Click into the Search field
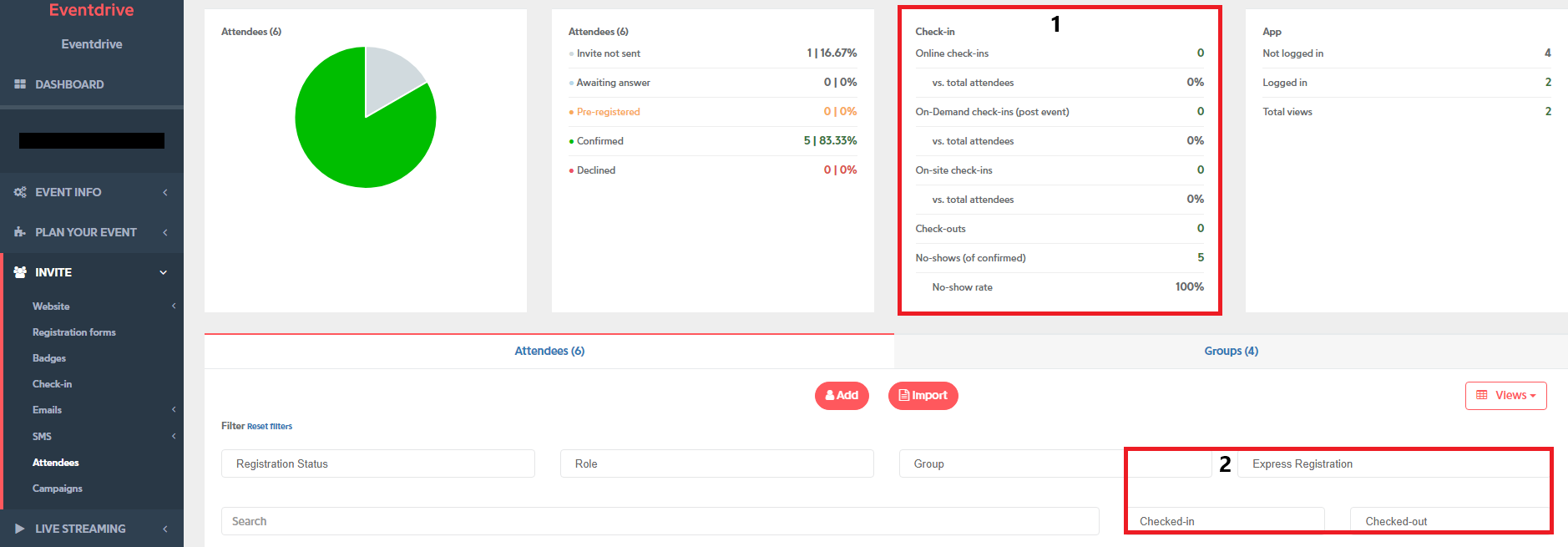 coord(660,521)
